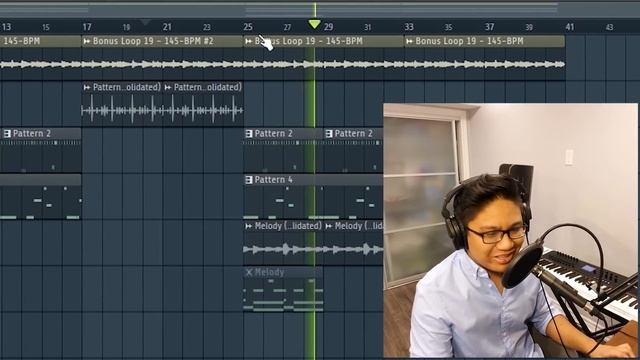Click bar 29 on the timeline ruler
This screenshot has width=640, height=360.
(328, 27)
